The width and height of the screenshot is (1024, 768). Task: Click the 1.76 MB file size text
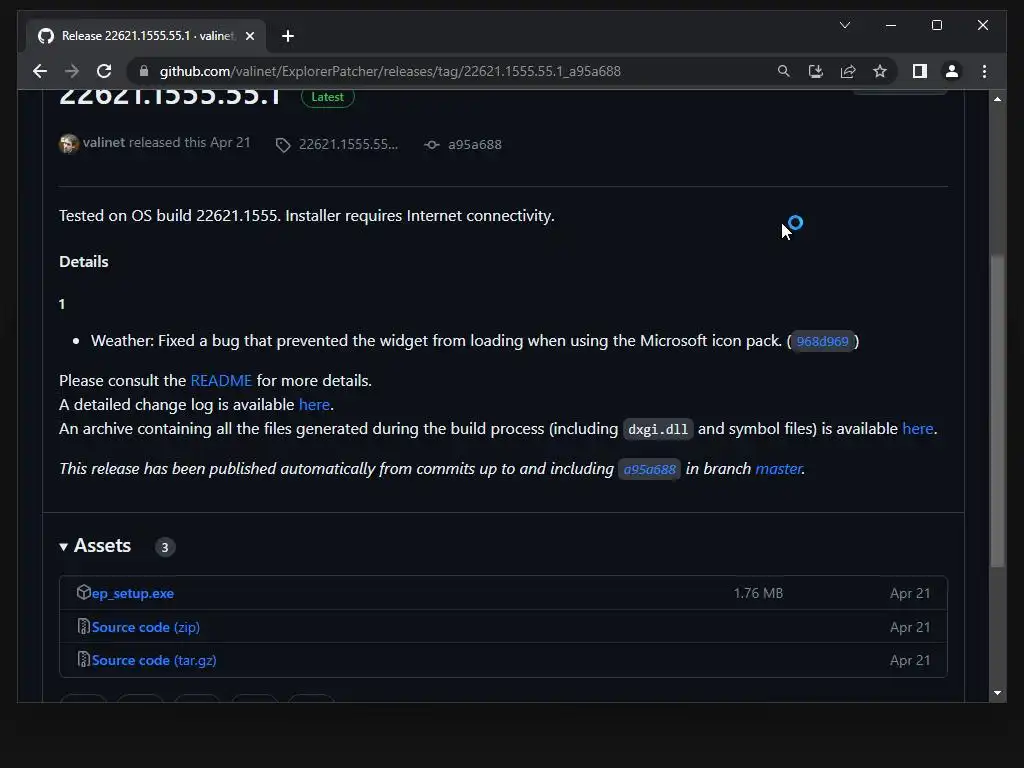[x=758, y=593]
